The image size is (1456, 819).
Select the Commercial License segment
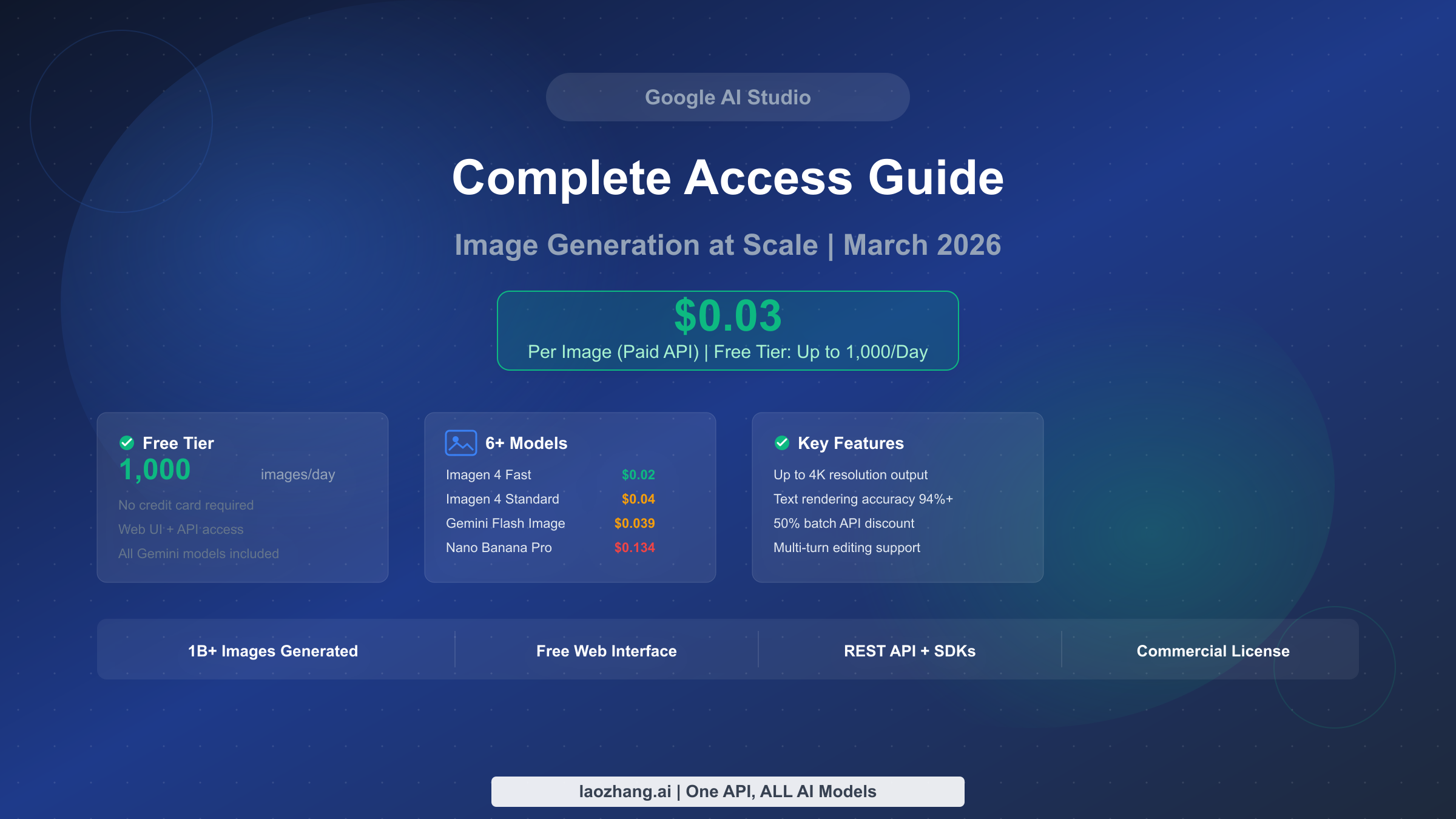click(x=1213, y=651)
